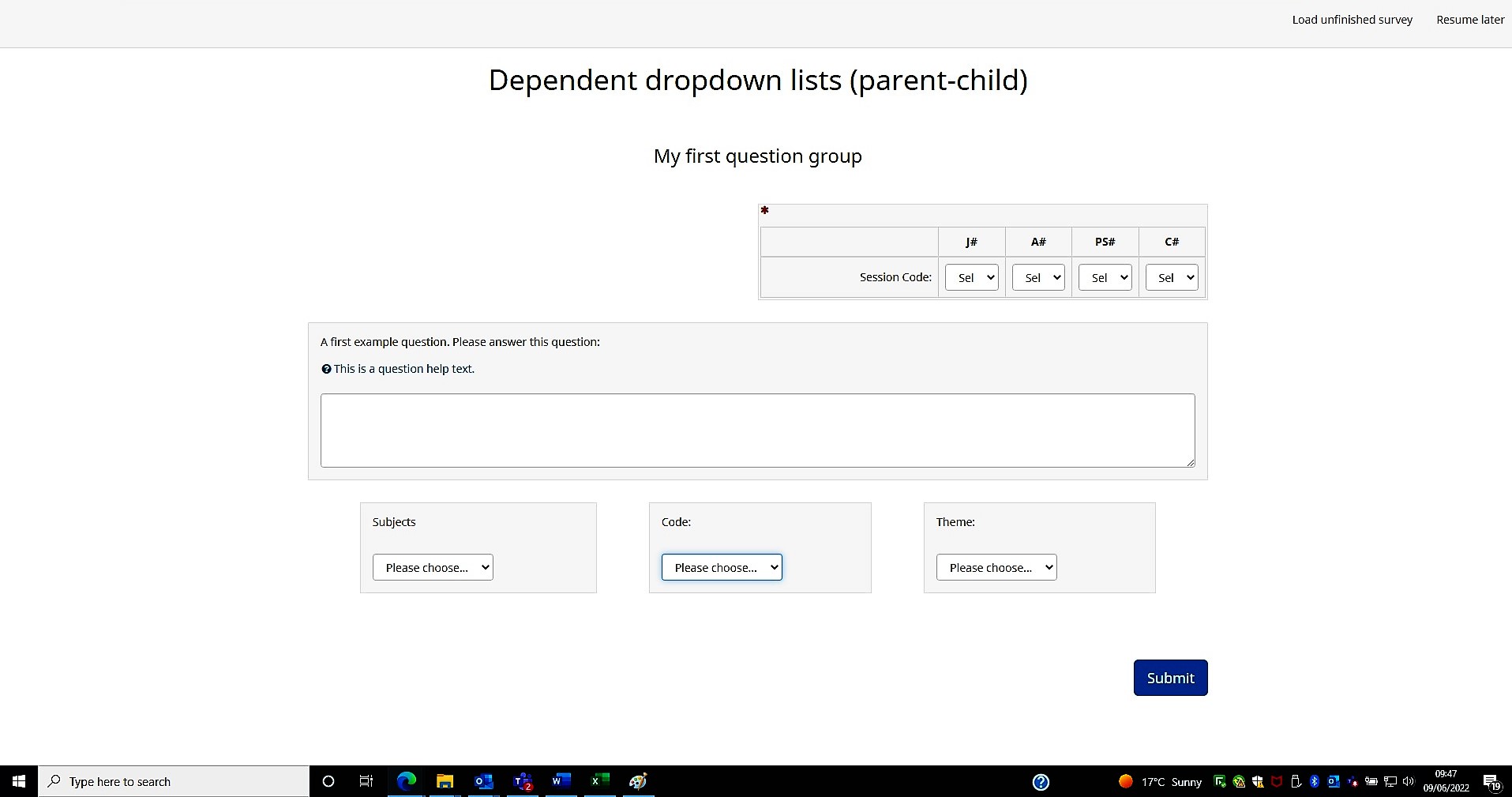Open the Task View button
Viewport: 1512px width, 797px height.
point(366,781)
